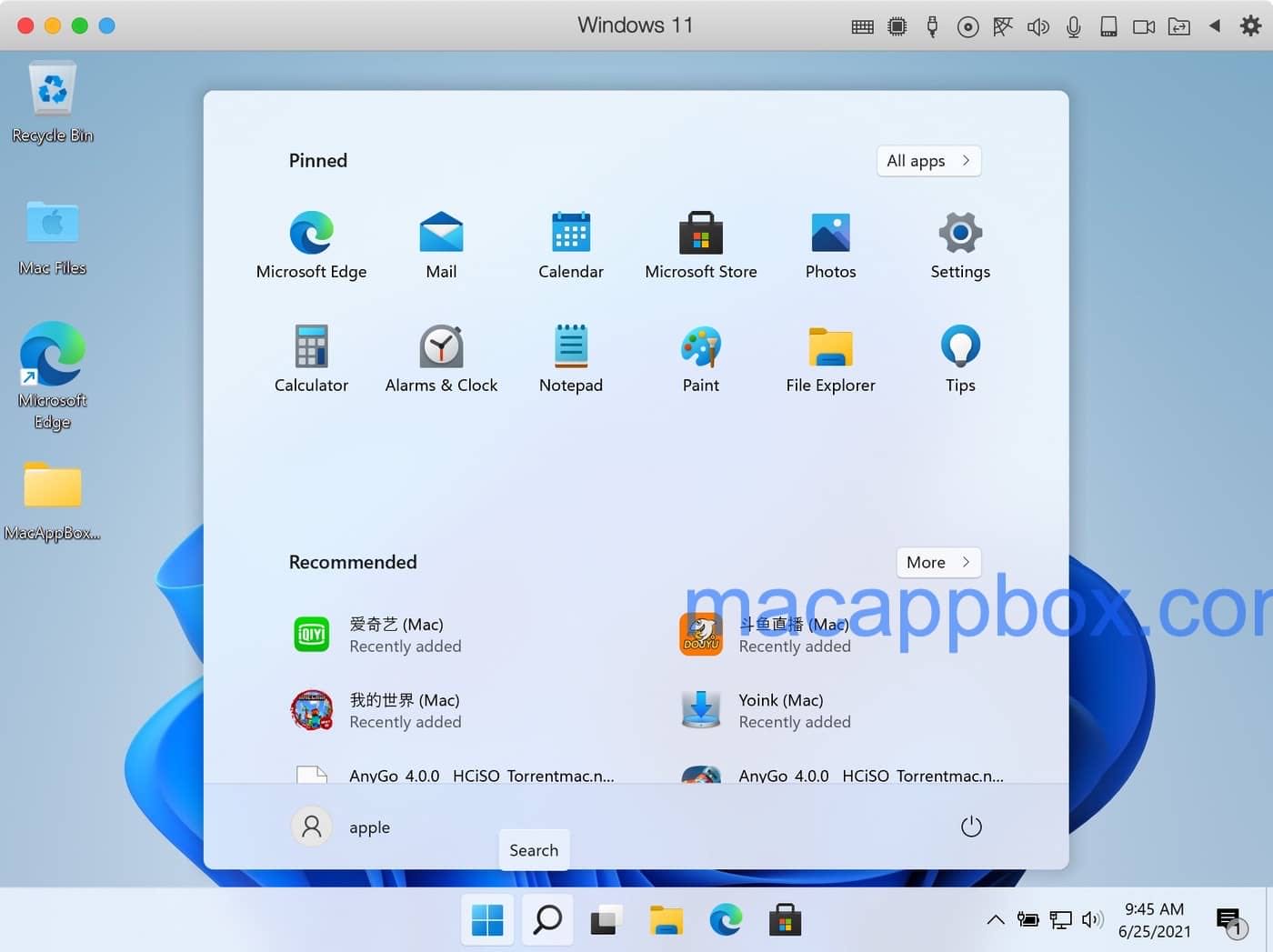Viewport: 1273px width, 952px height.
Task: Open Microsoft Edge from pinned apps
Action: tap(311, 246)
